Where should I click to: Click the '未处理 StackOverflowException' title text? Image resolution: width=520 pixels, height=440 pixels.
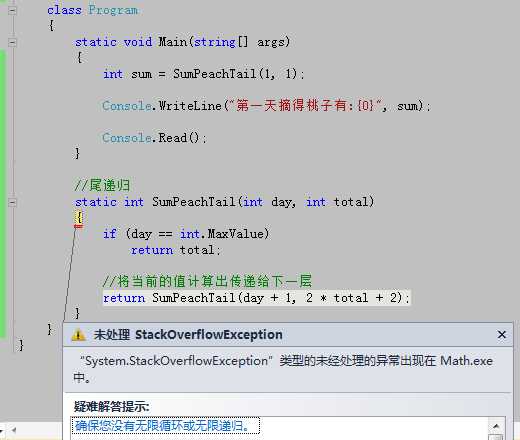pyautogui.click(x=188, y=335)
